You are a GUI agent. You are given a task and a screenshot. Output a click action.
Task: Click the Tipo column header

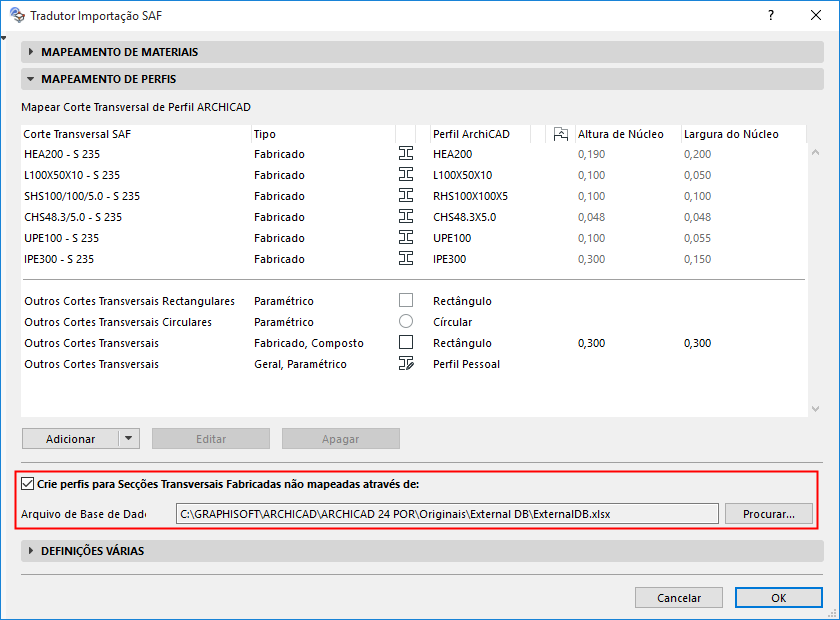324,134
